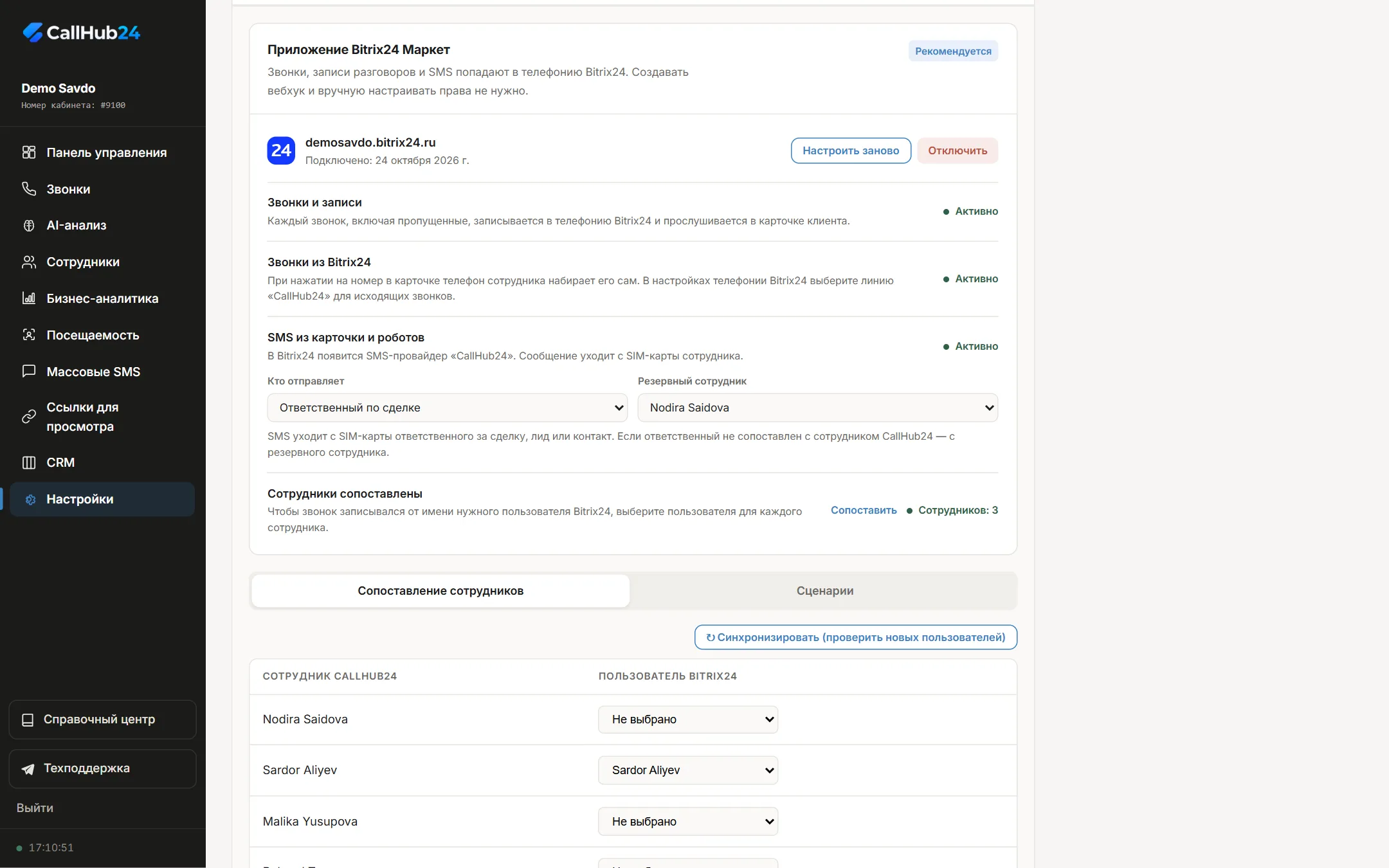Image resolution: width=1389 pixels, height=868 pixels.
Task: Click the Сотрудники people icon
Action: tap(29, 262)
